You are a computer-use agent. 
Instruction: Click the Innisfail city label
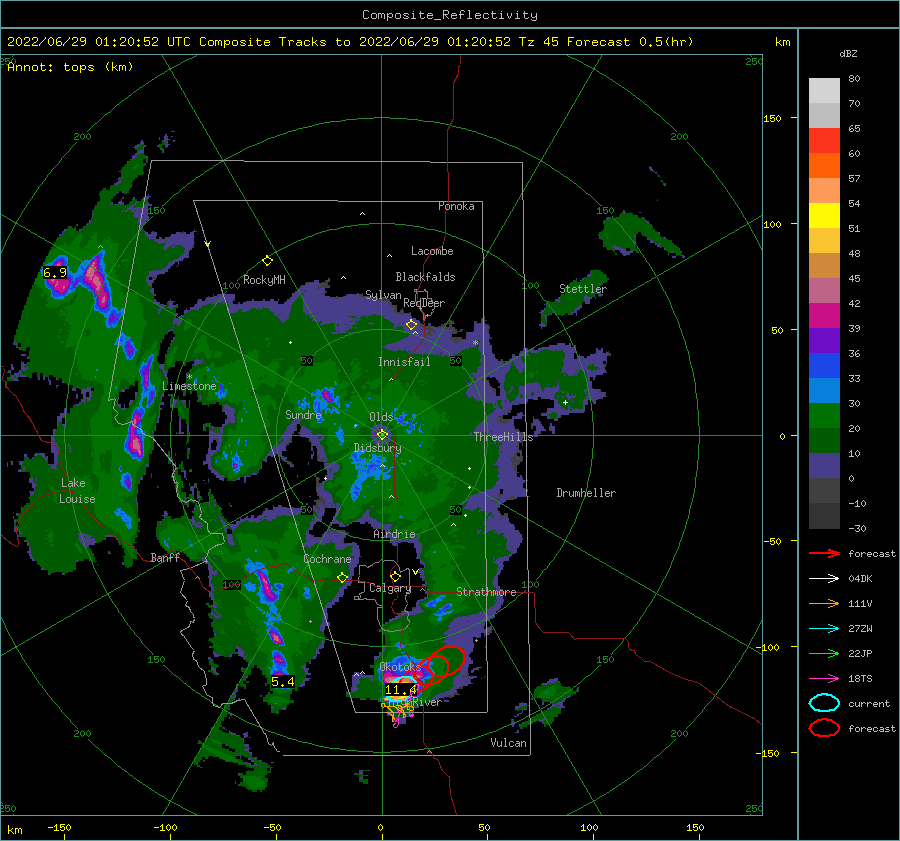tap(404, 362)
